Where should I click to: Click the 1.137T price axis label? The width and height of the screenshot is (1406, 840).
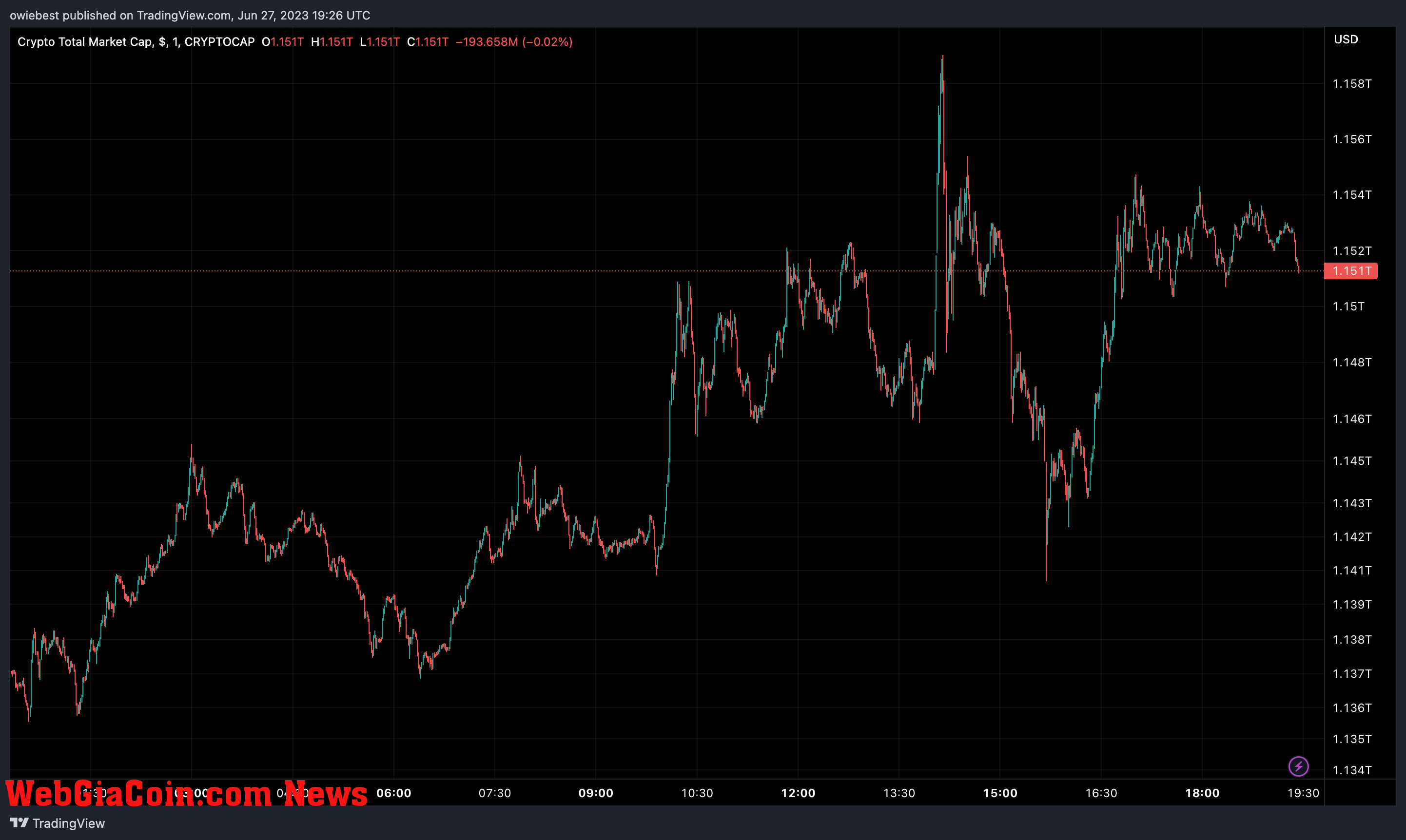pyautogui.click(x=1352, y=673)
